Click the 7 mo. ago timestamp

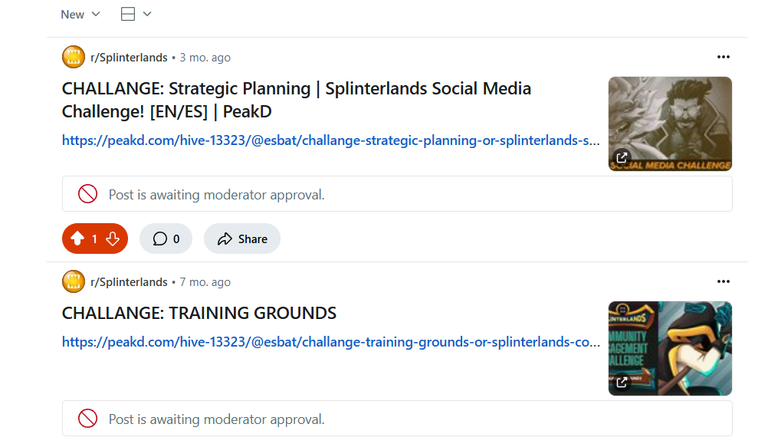(x=205, y=282)
